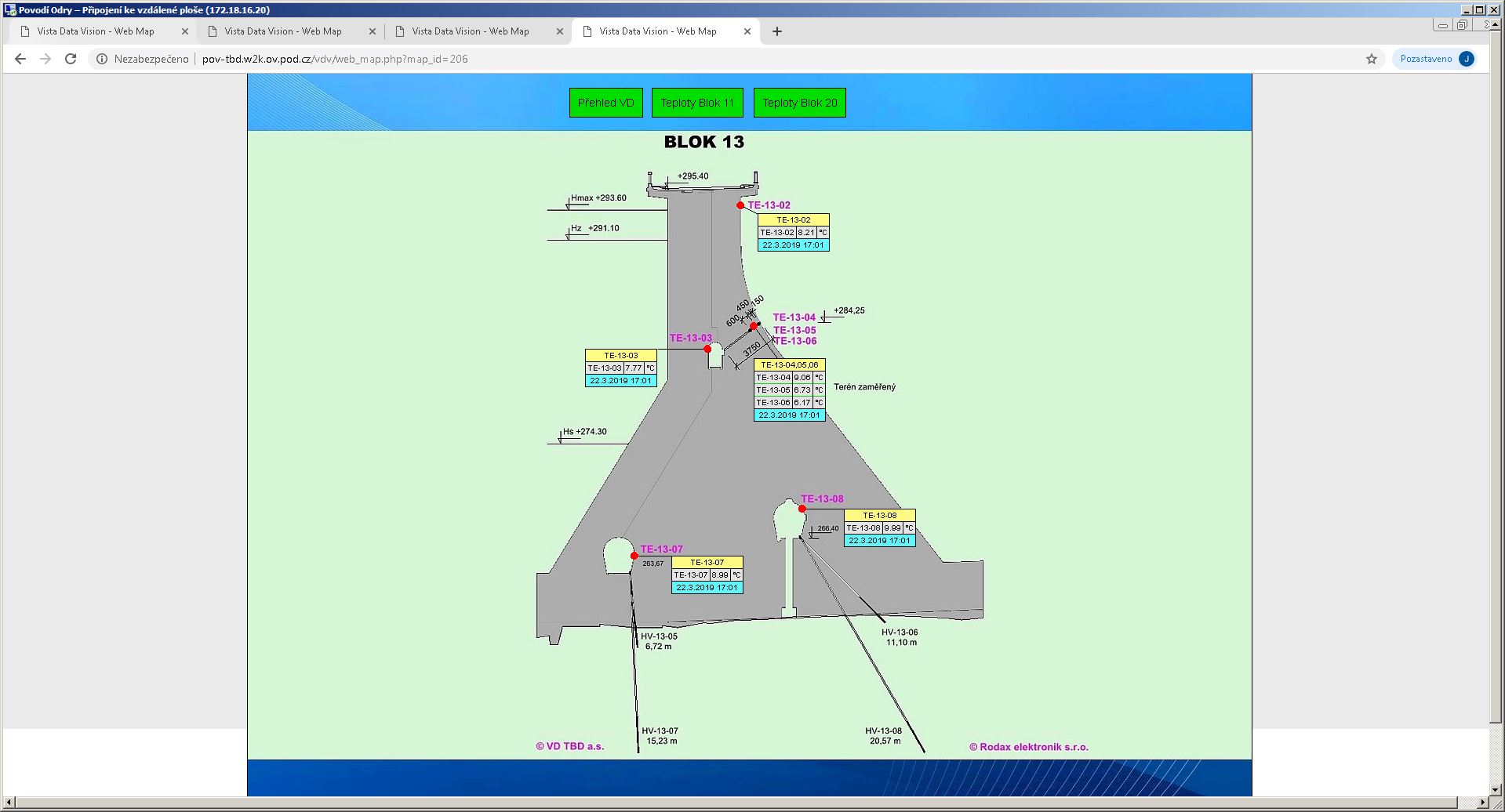This screenshot has width=1505, height=812.
Task: Open Teploty Blok 20 page
Action: click(800, 103)
